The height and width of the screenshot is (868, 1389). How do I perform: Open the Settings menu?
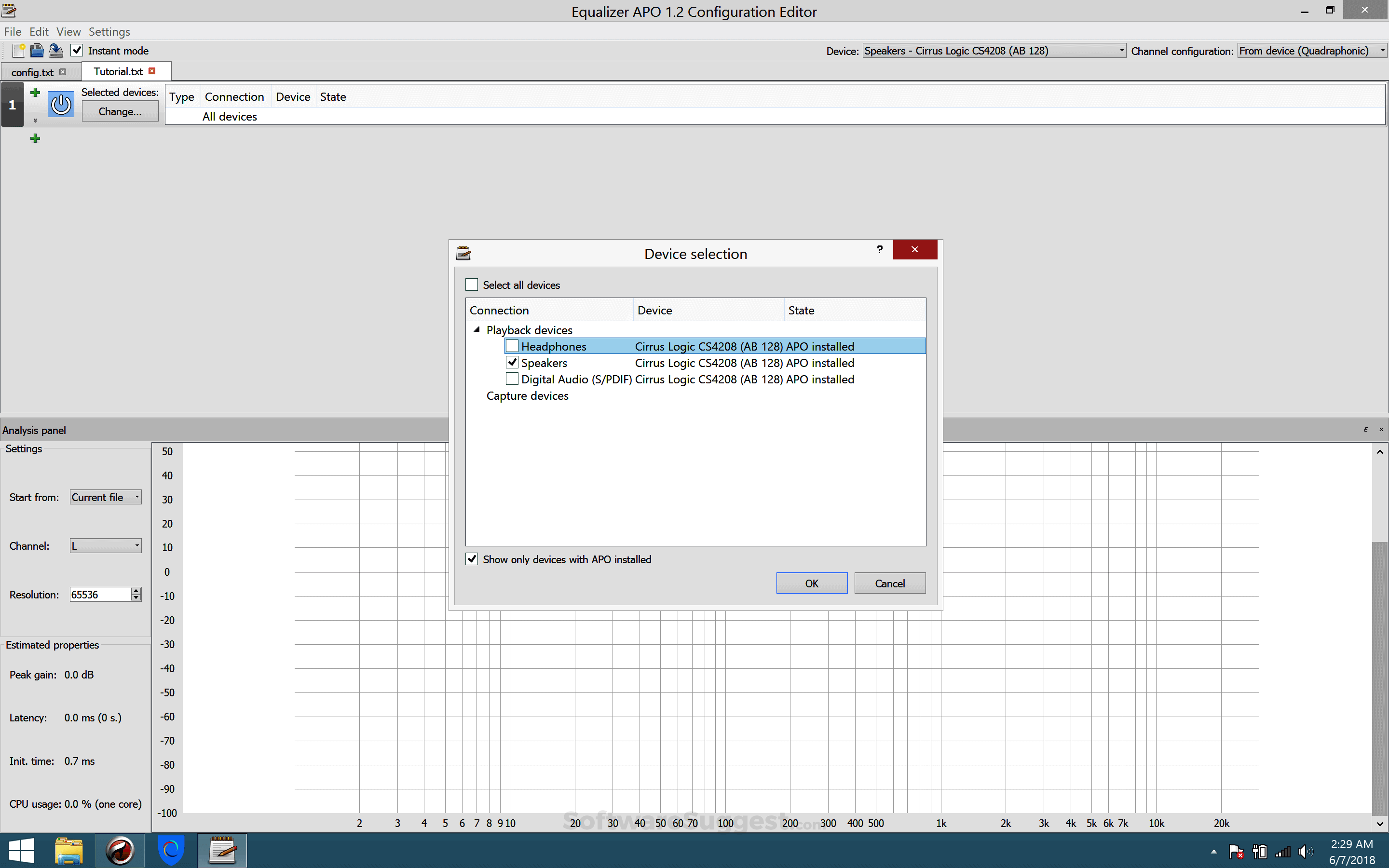(x=109, y=31)
